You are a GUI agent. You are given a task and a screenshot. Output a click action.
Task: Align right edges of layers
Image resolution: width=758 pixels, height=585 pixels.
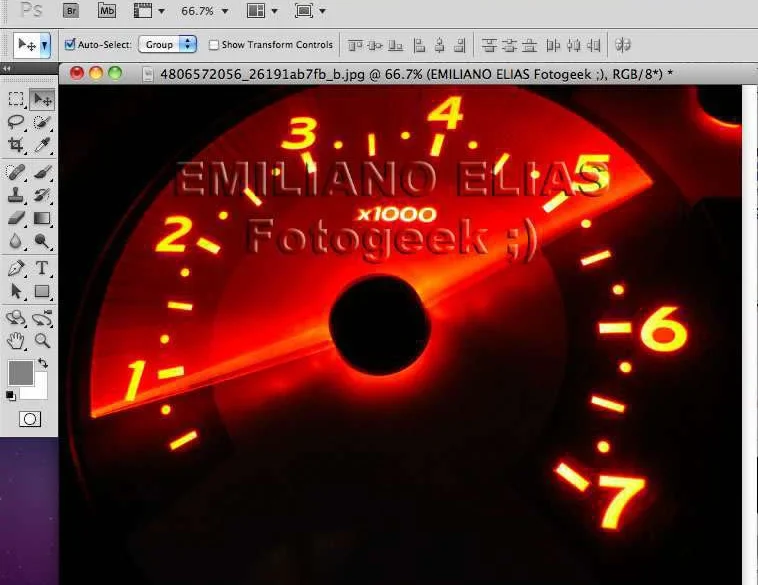point(460,45)
